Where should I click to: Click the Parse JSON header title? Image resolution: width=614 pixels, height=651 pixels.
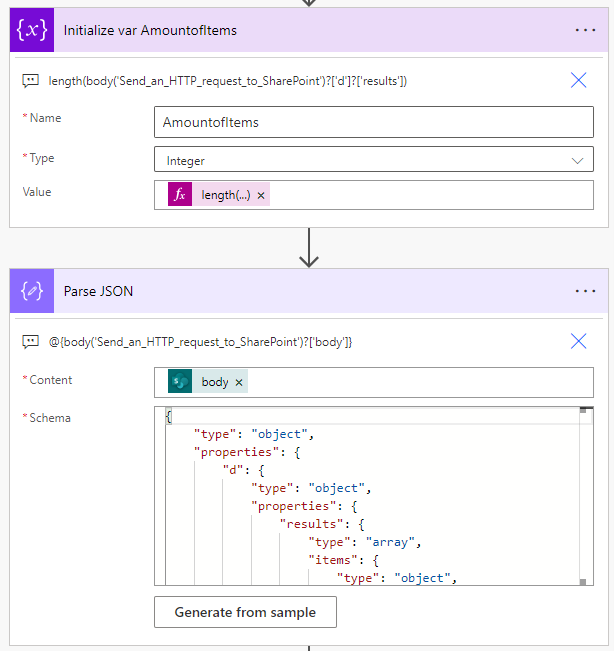tap(98, 291)
